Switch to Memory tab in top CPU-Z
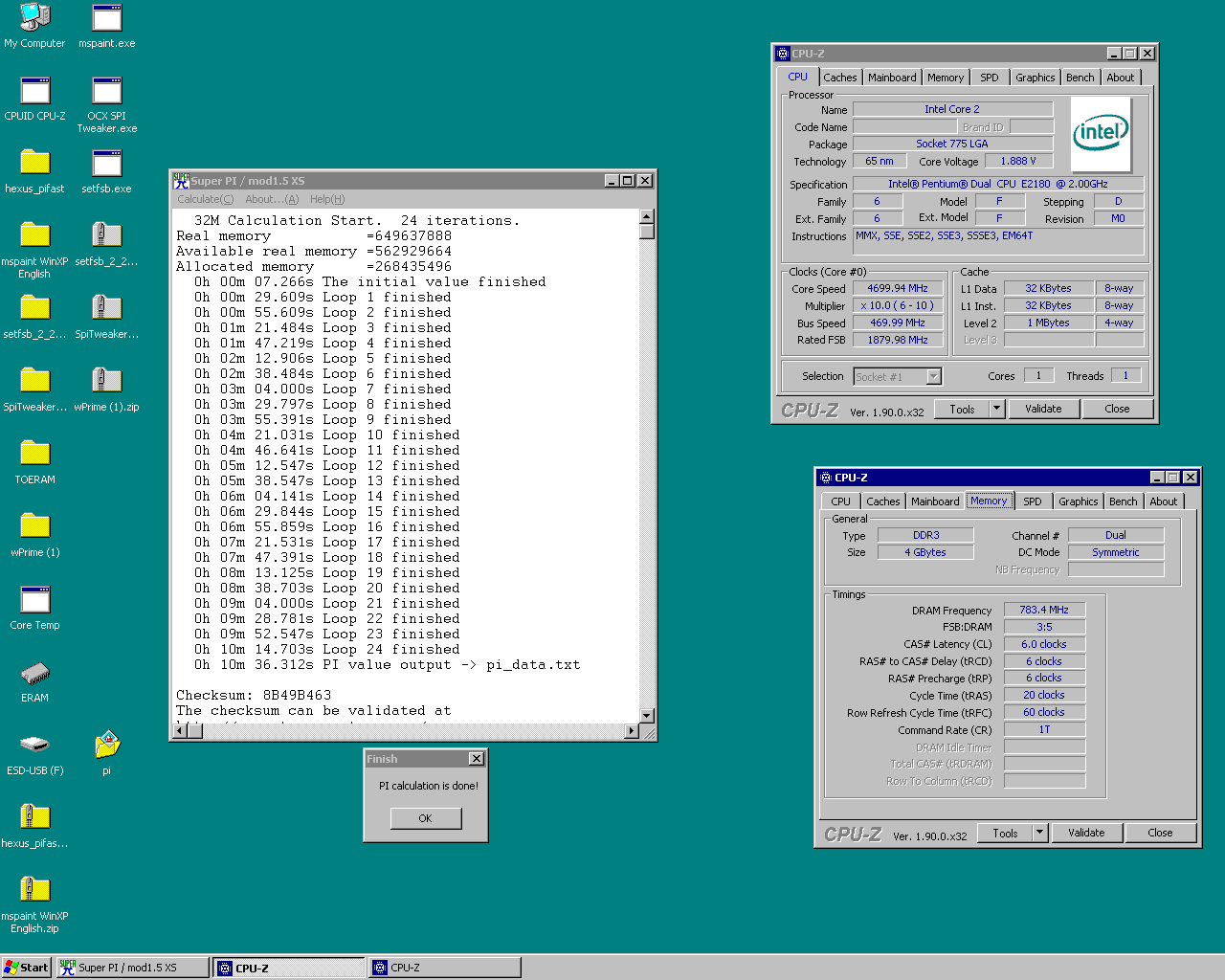The height and width of the screenshot is (980, 1225). [x=946, y=78]
